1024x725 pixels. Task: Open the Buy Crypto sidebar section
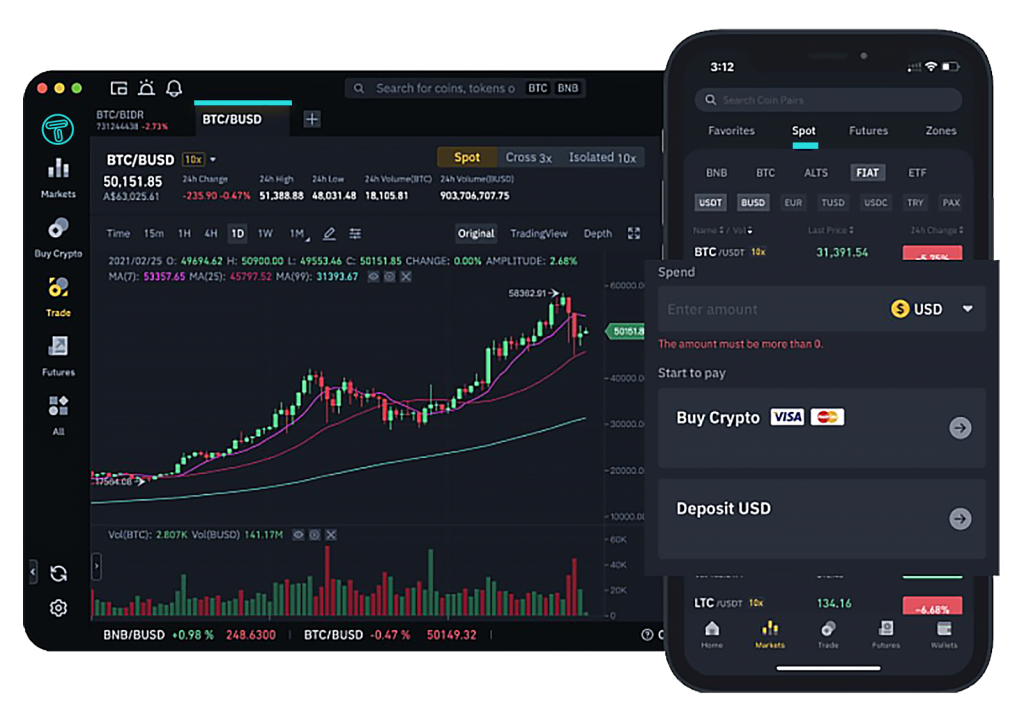tap(58, 237)
